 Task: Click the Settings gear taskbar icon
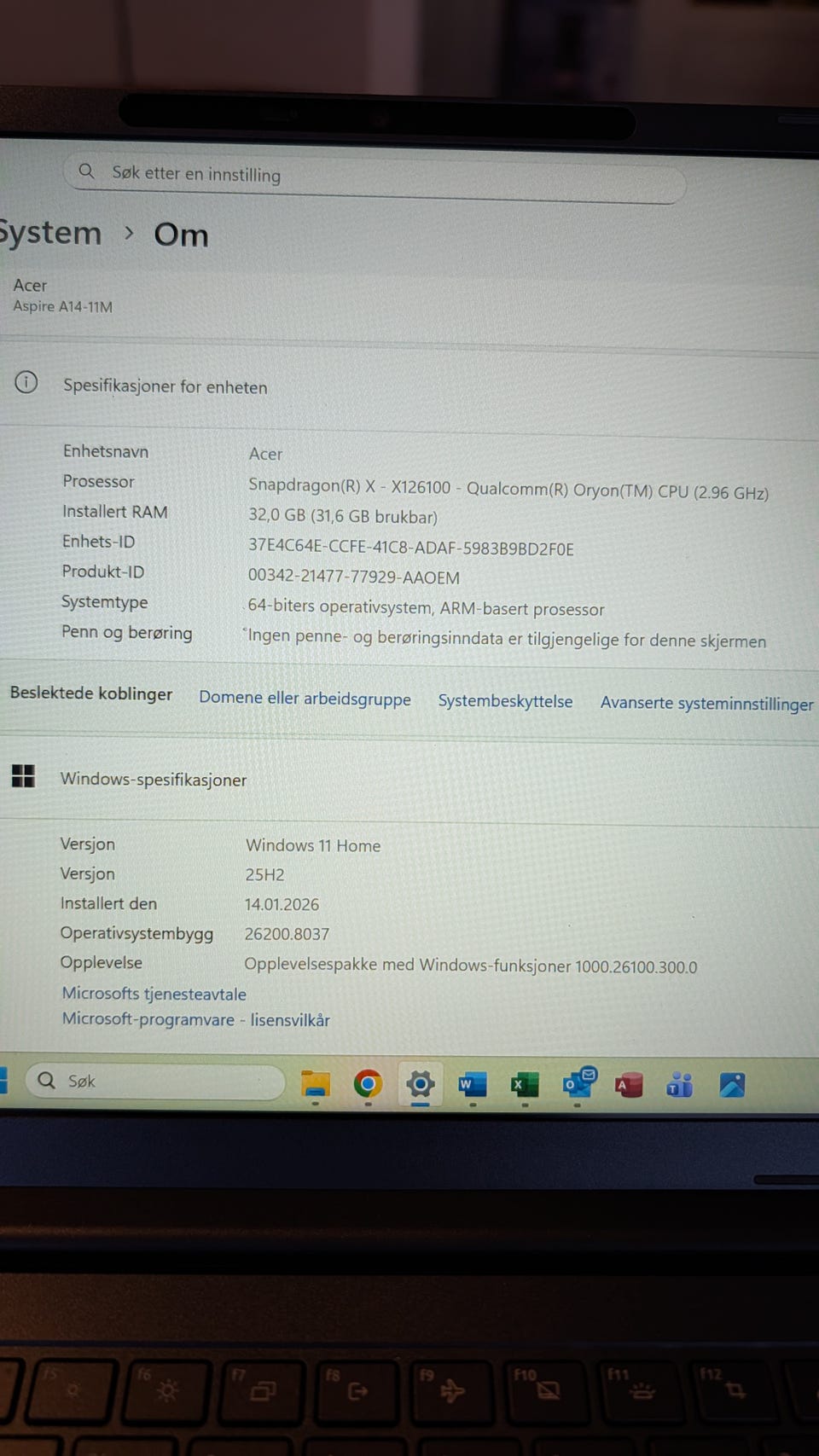[420, 1085]
